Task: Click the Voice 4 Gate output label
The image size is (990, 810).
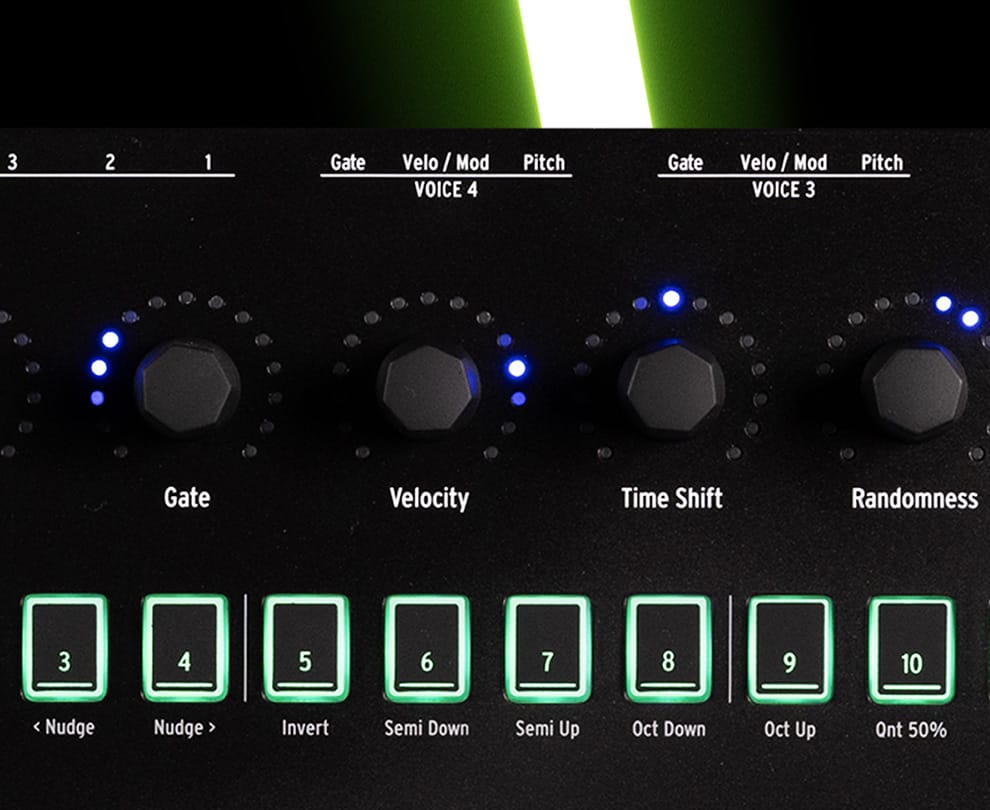Action: tap(348, 162)
